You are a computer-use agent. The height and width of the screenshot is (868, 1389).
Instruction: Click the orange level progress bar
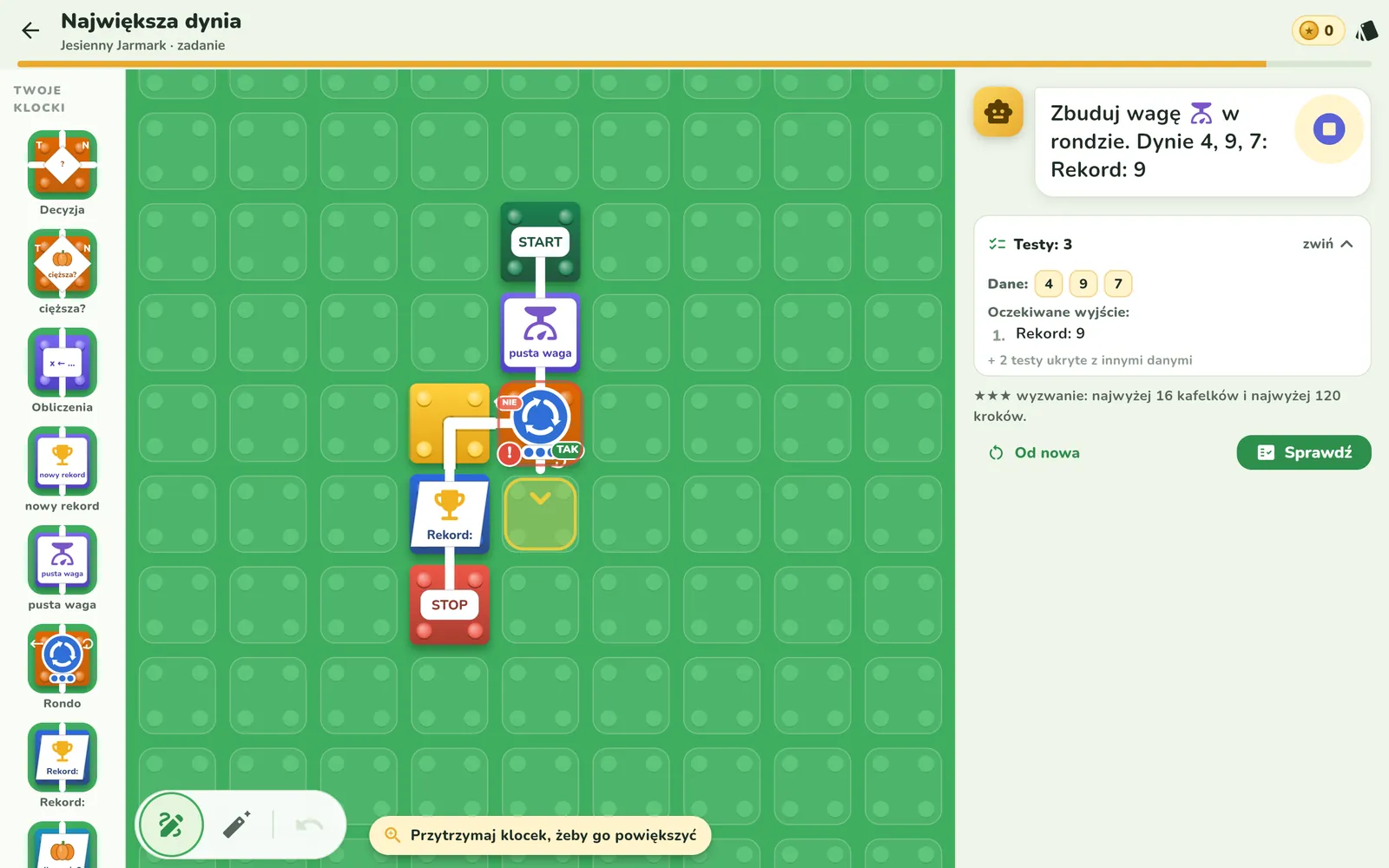642,64
